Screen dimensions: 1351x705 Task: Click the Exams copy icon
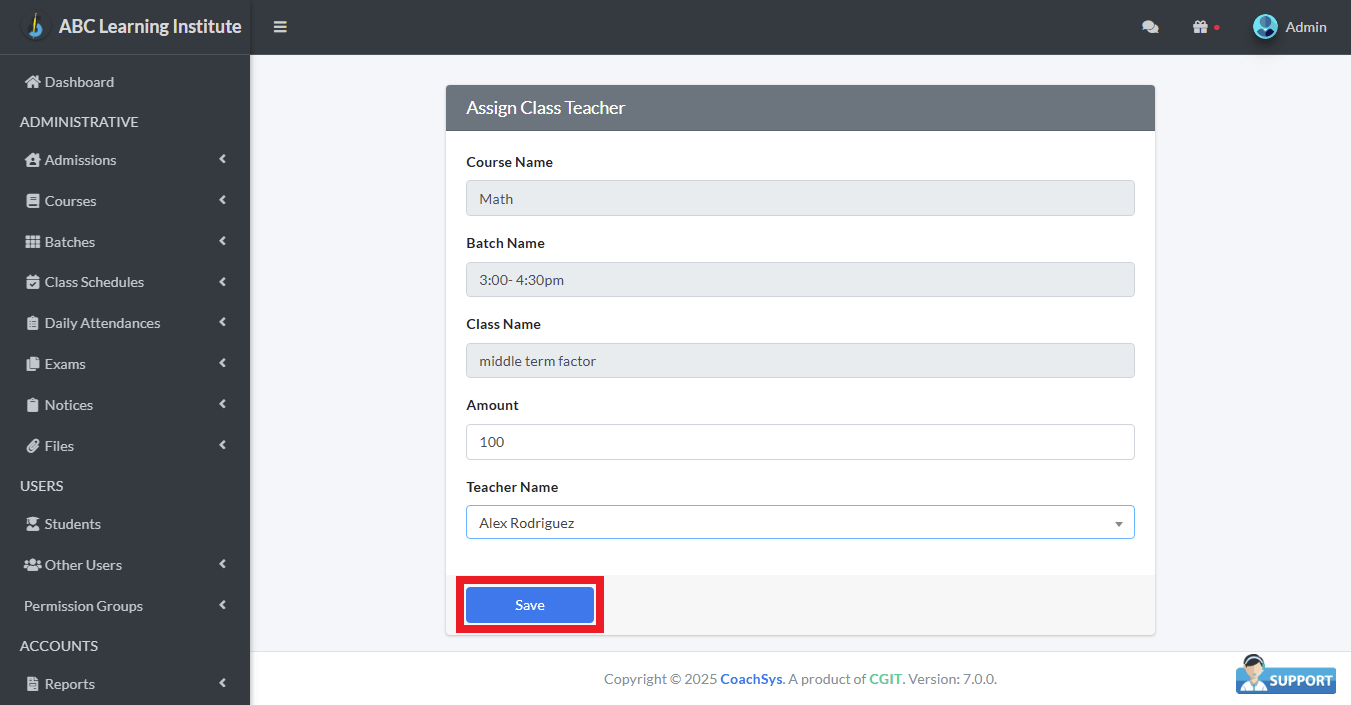tap(33, 364)
